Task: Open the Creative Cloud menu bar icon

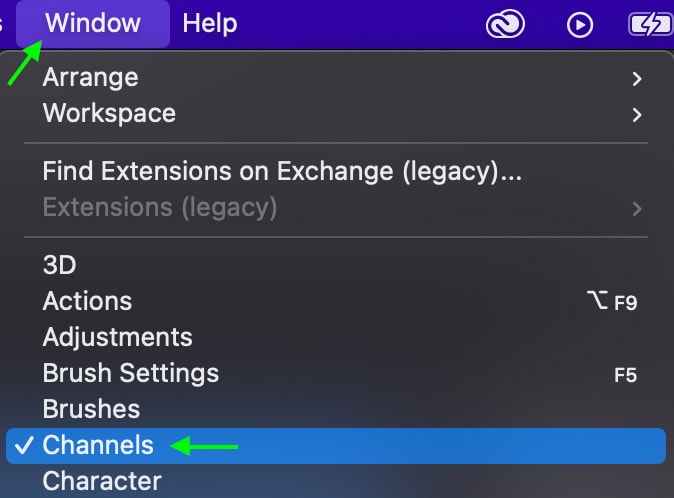Action: pyautogui.click(x=505, y=24)
